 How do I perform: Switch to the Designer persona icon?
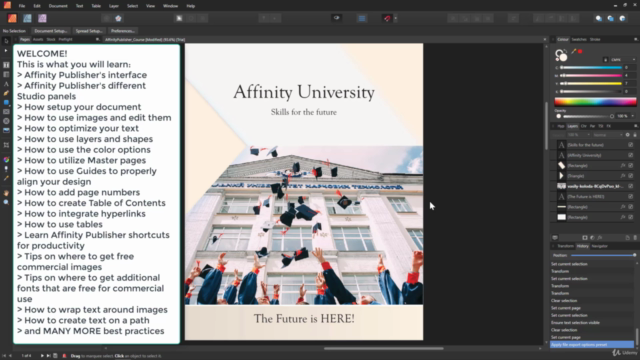27,18
